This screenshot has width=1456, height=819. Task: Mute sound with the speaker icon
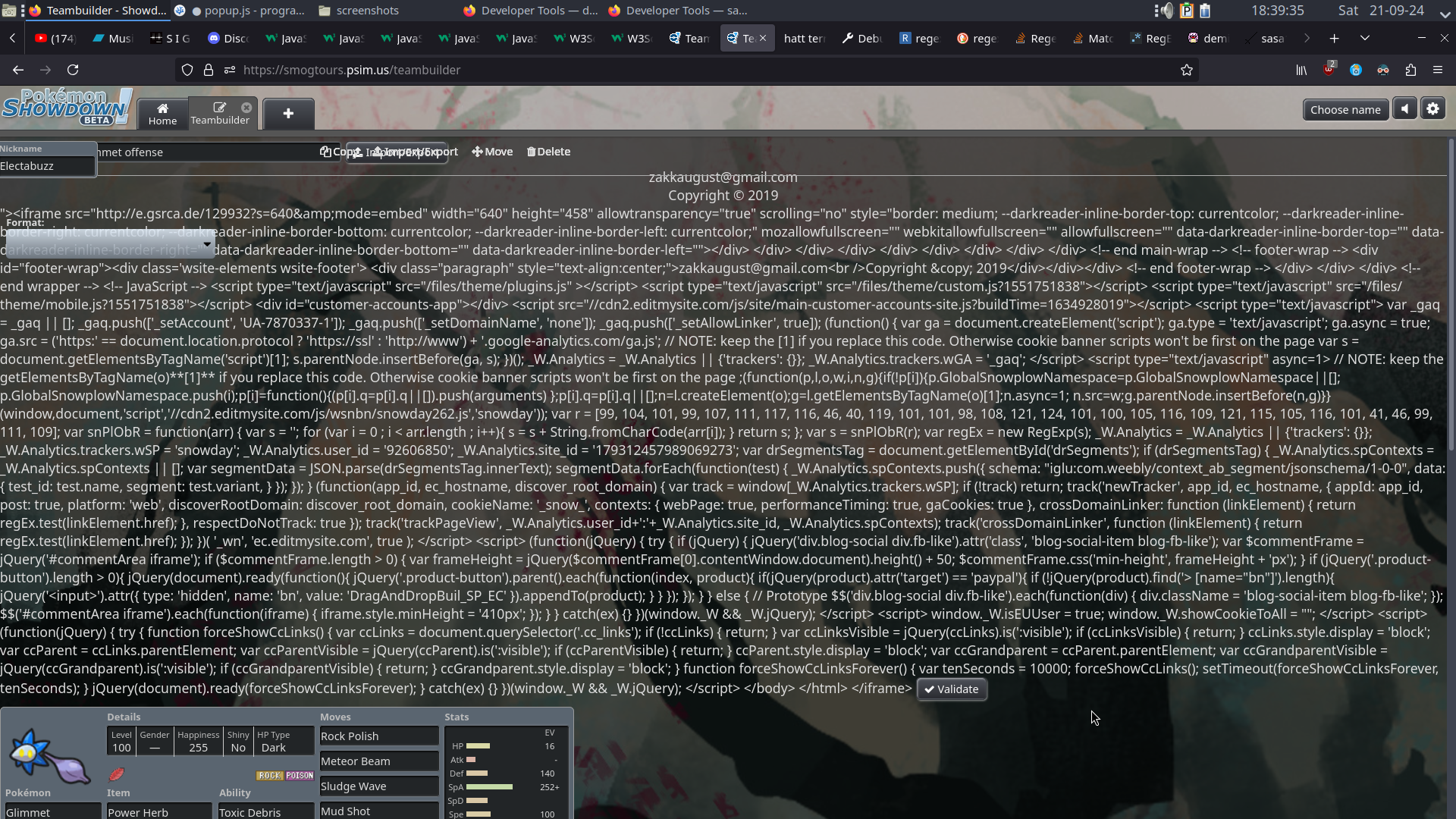point(1404,109)
